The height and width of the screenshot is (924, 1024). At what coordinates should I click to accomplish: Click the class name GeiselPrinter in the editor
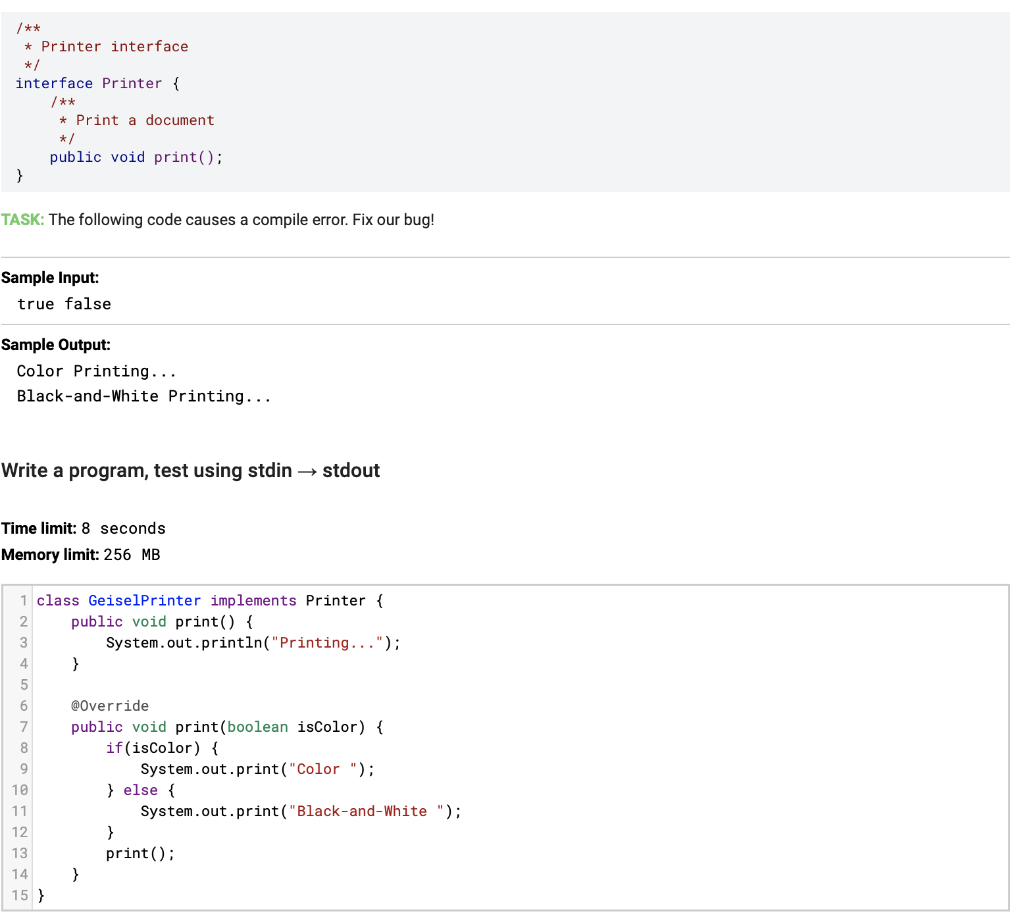[x=144, y=600]
